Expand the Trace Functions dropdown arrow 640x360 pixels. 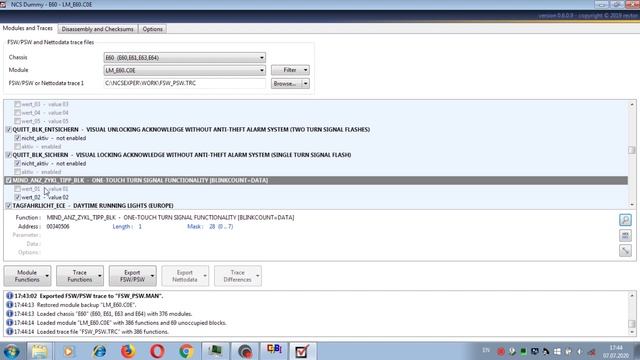tap(100, 276)
